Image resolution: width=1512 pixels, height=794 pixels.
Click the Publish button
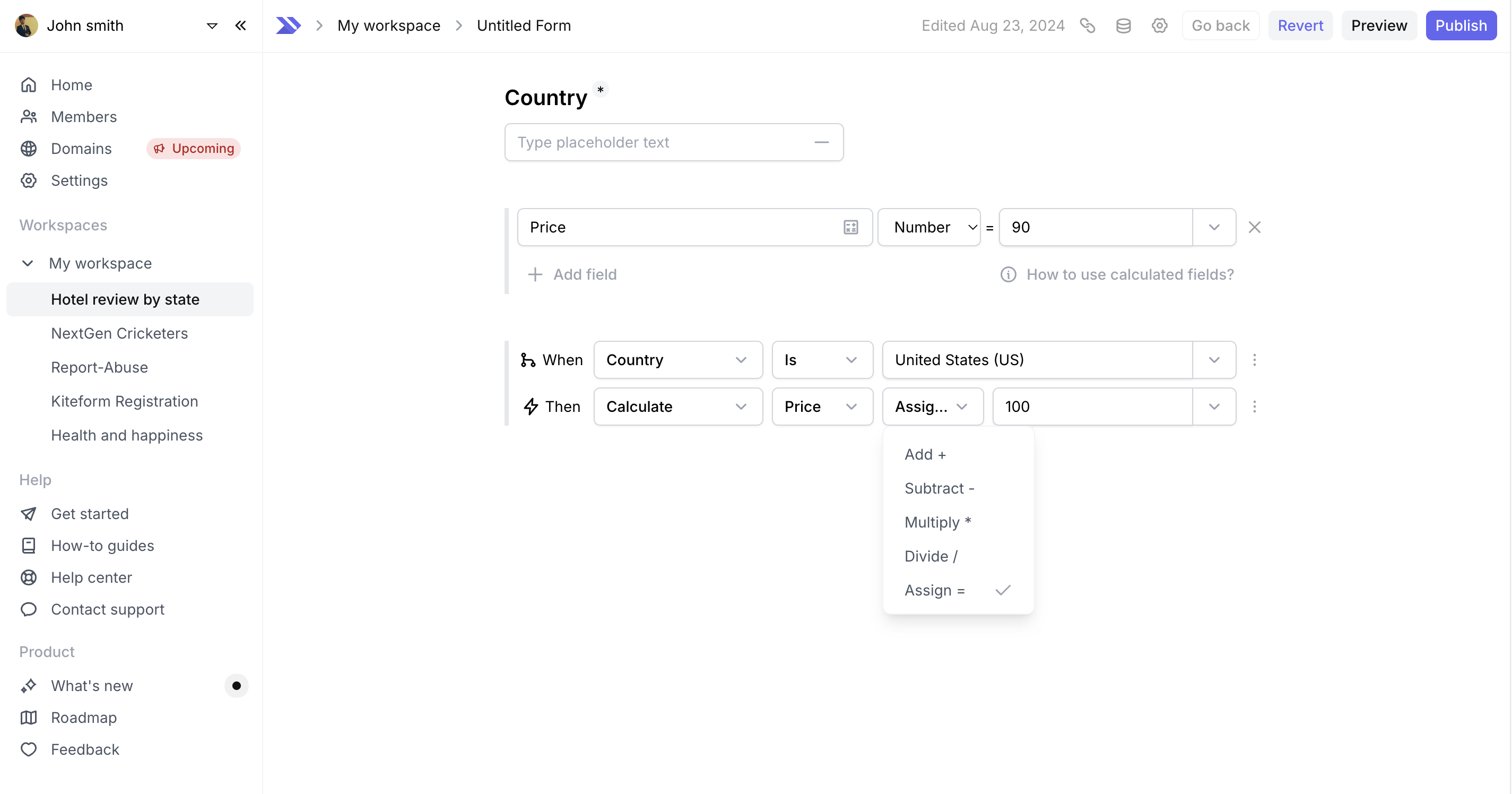(1461, 25)
